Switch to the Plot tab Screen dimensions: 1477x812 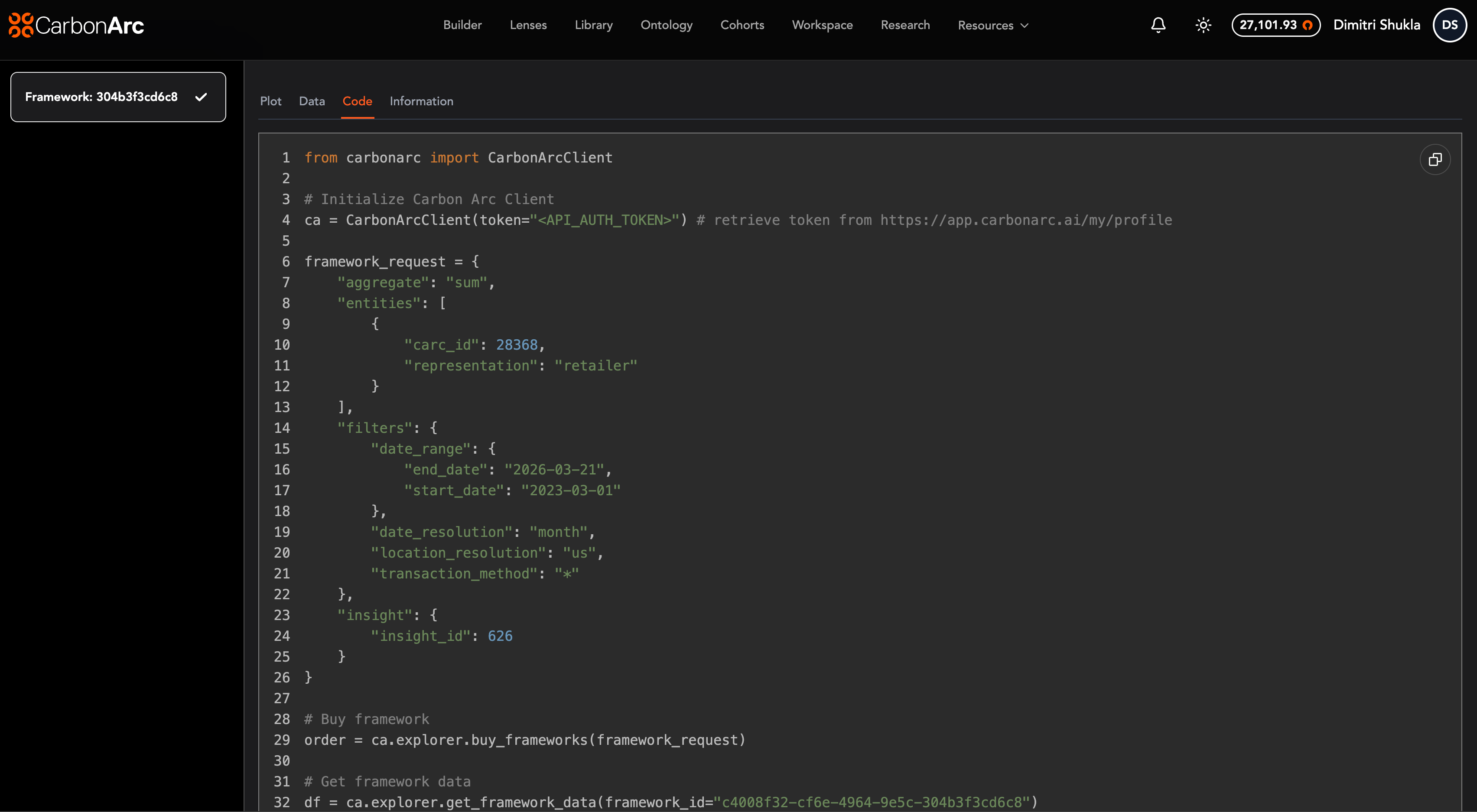(270, 101)
